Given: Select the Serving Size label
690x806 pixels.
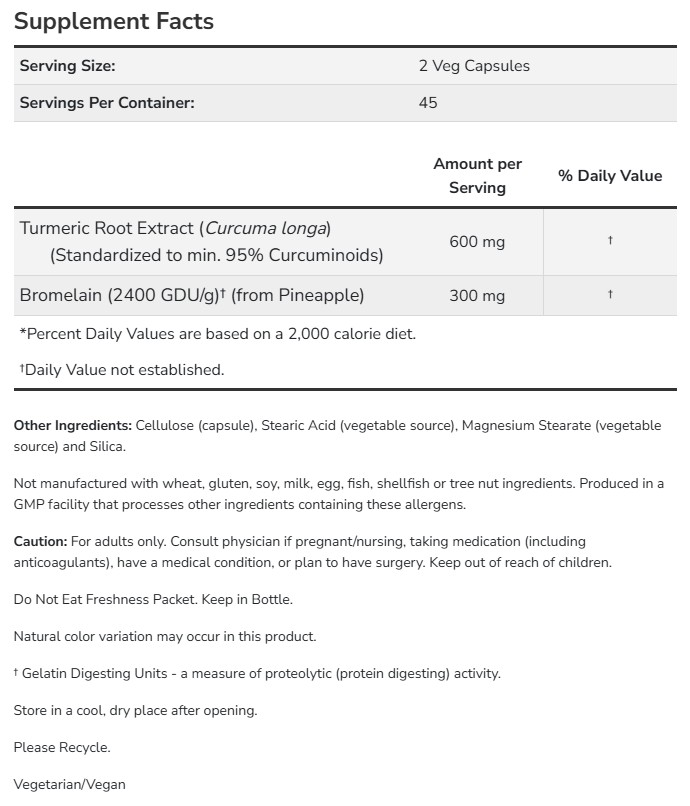Looking at the screenshot, I should (68, 66).
